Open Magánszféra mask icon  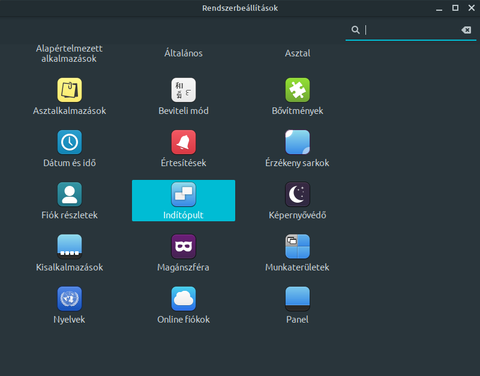click(183, 247)
